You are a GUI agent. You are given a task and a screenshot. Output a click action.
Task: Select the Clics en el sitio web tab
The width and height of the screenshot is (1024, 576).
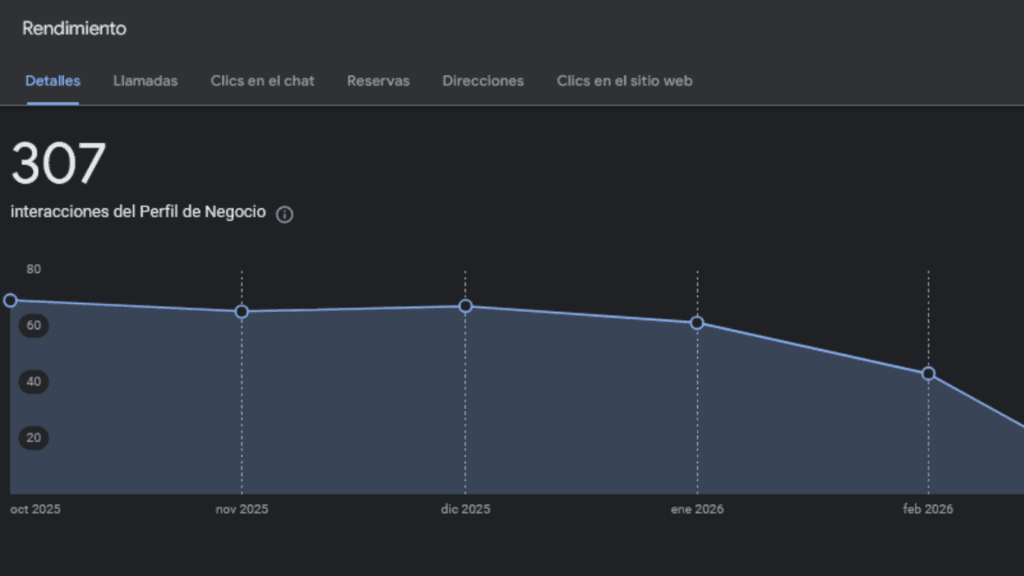point(624,81)
